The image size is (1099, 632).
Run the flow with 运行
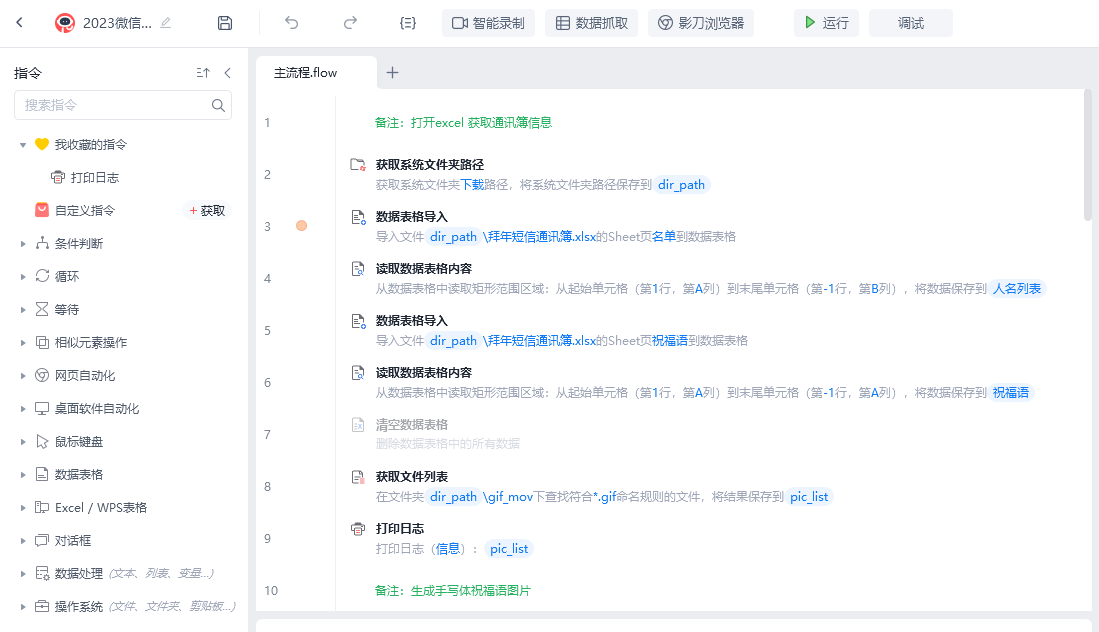point(826,23)
